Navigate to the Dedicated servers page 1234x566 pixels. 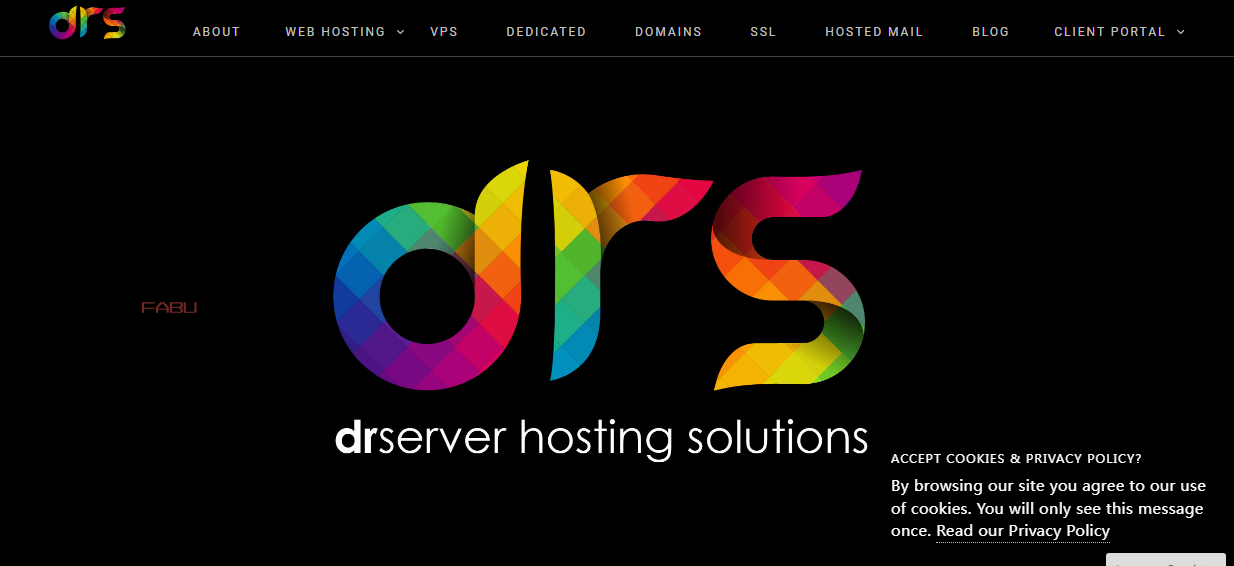click(546, 32)
